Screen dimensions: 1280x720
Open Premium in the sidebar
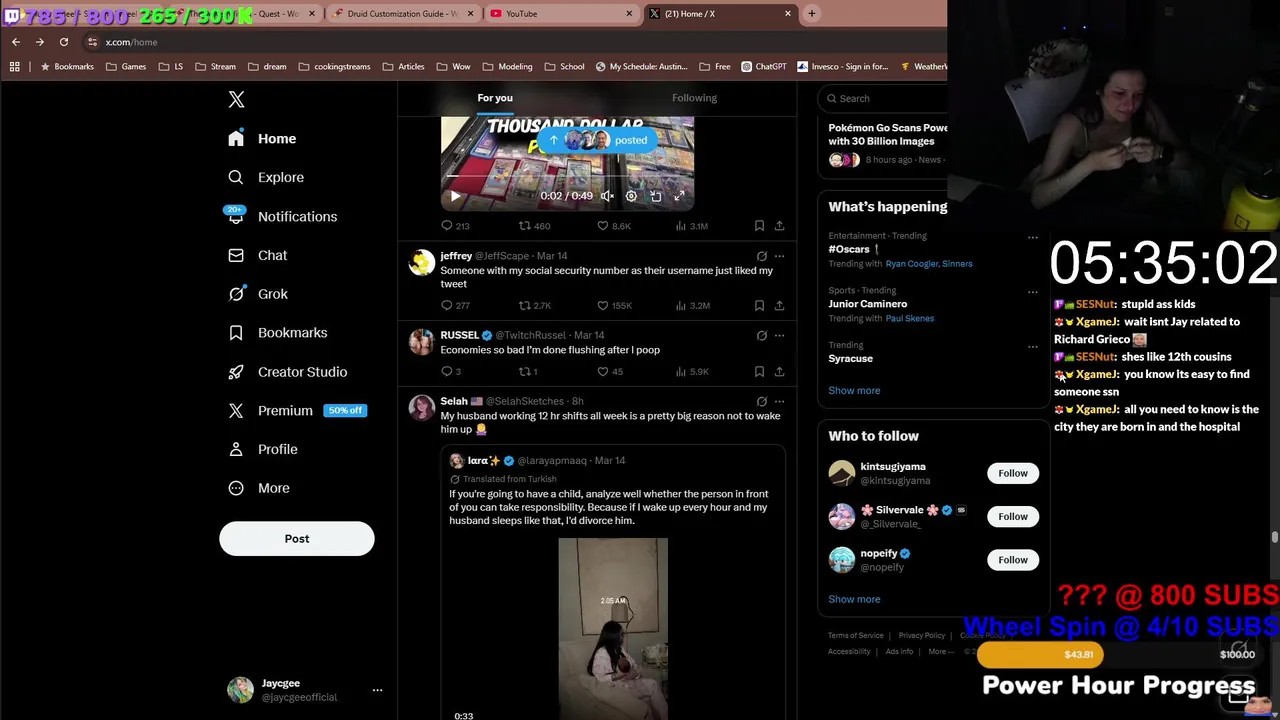[x=296, y=410]
